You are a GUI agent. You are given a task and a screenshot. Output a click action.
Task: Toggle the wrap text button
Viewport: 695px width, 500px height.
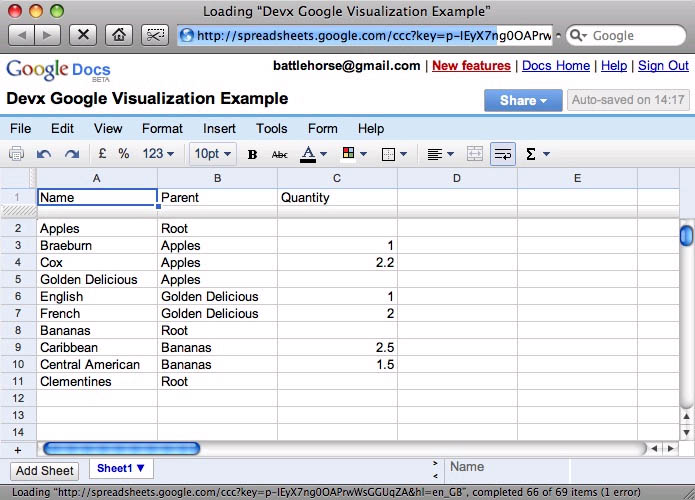pos(503,154)
